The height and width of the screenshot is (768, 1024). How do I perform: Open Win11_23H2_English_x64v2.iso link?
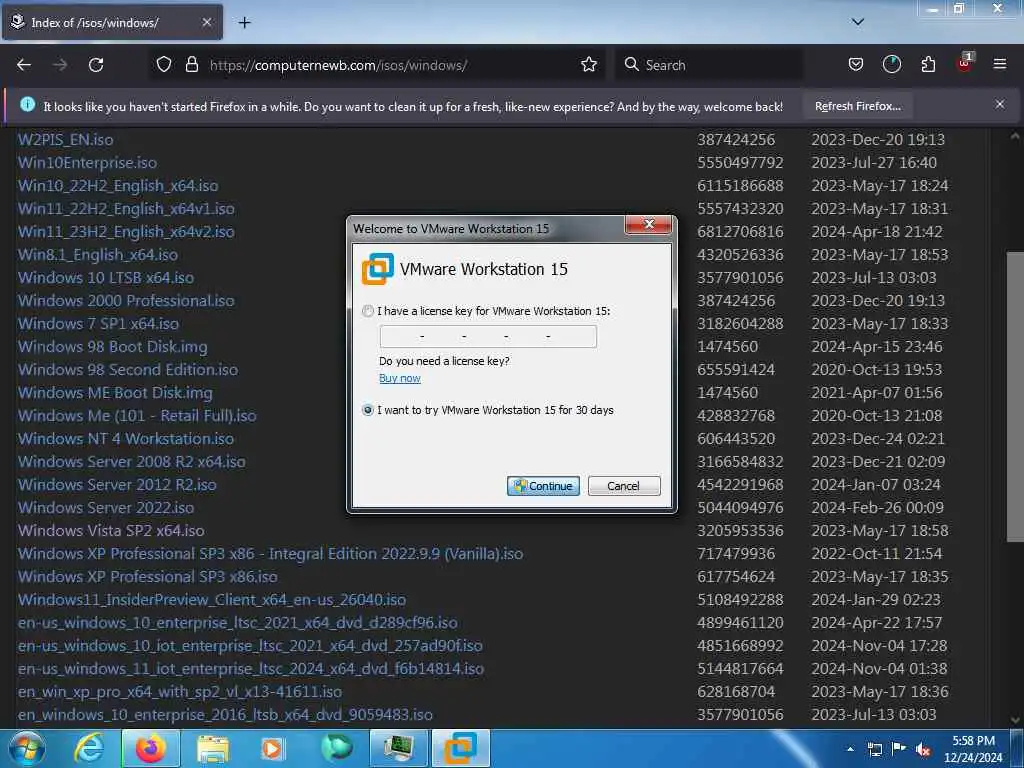[126, 232]
